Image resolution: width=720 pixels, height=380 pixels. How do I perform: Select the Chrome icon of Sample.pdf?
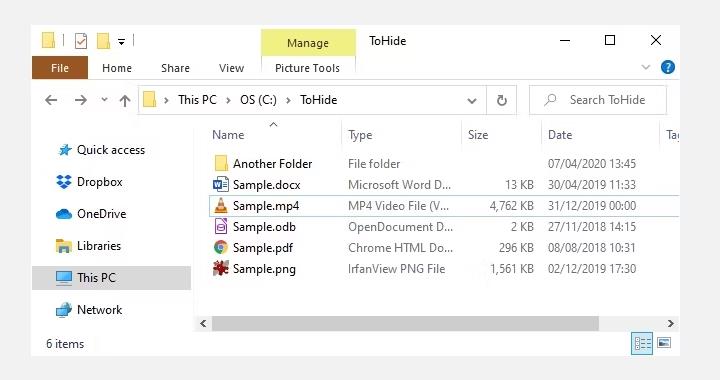221,248
